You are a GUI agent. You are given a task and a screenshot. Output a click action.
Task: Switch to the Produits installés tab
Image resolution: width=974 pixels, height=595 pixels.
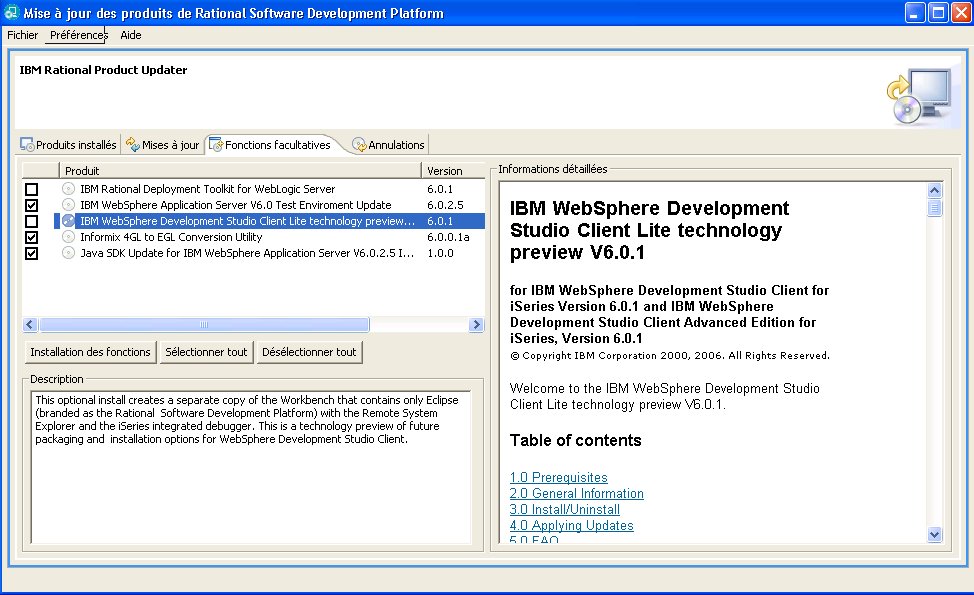tap(69, 145)
